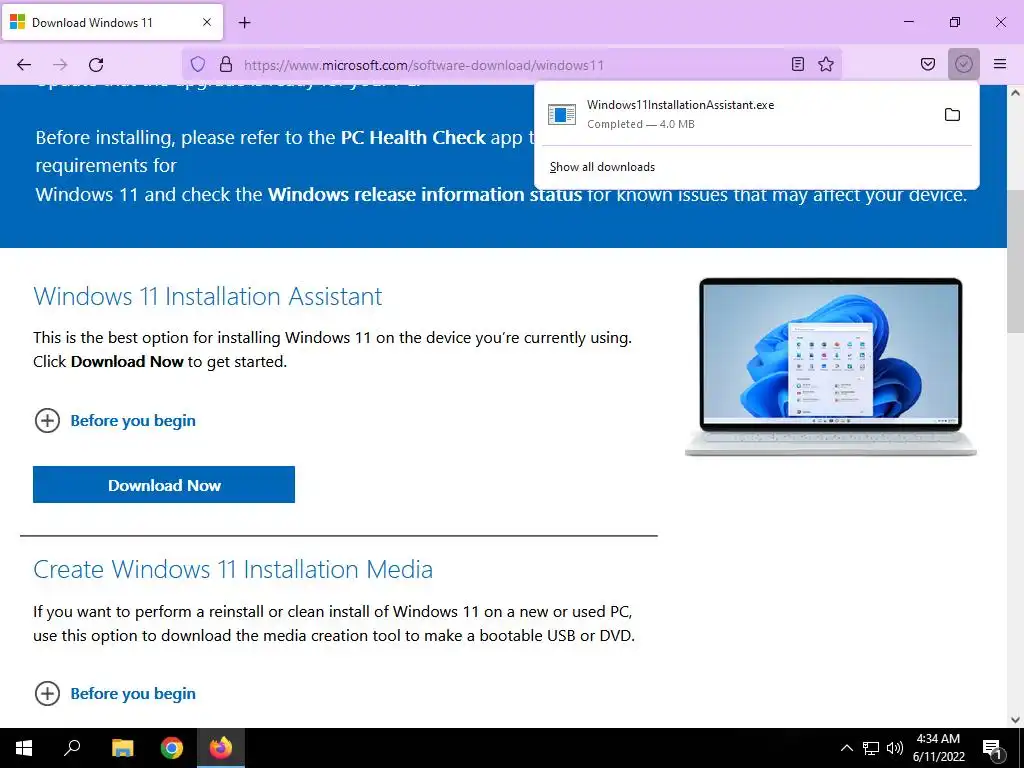Show downloaded file in containing folder
This screenshot has width=1024, height=768.
[952, 115]
